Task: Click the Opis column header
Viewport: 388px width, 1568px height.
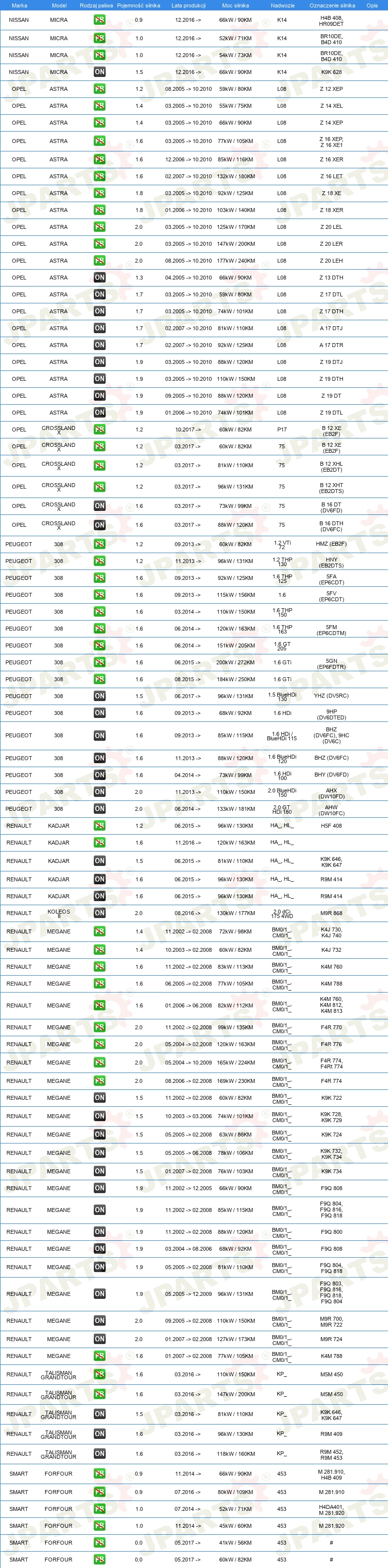Action: (372, 5)
